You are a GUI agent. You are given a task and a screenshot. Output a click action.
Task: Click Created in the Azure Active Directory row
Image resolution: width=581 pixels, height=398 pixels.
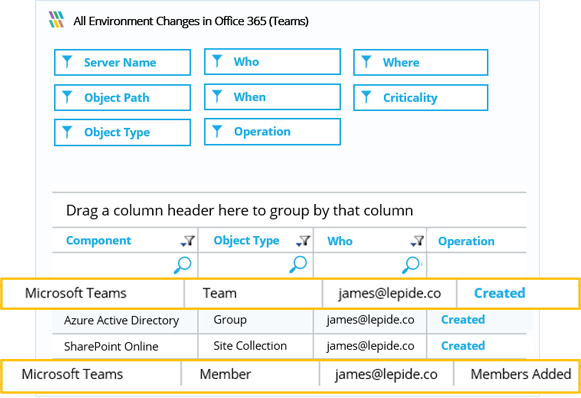click(x=463, y=319)
